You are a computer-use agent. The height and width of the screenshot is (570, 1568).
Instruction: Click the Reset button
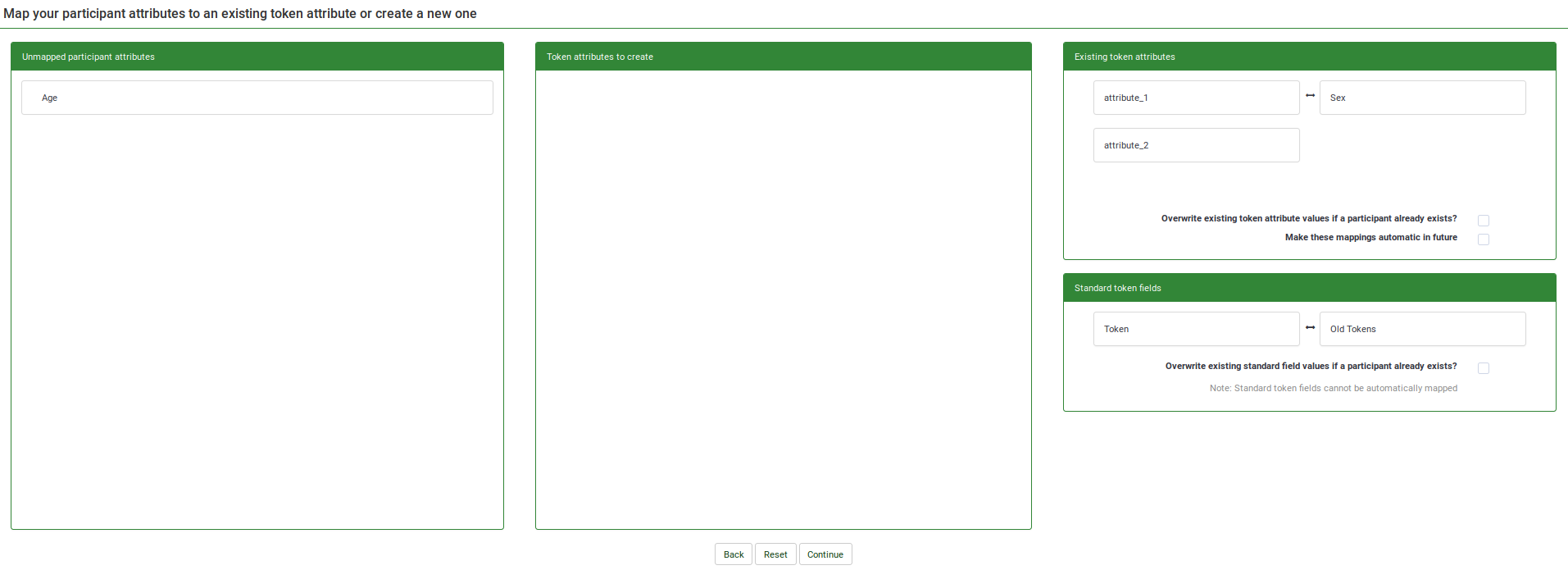click(x=775, y=554)
